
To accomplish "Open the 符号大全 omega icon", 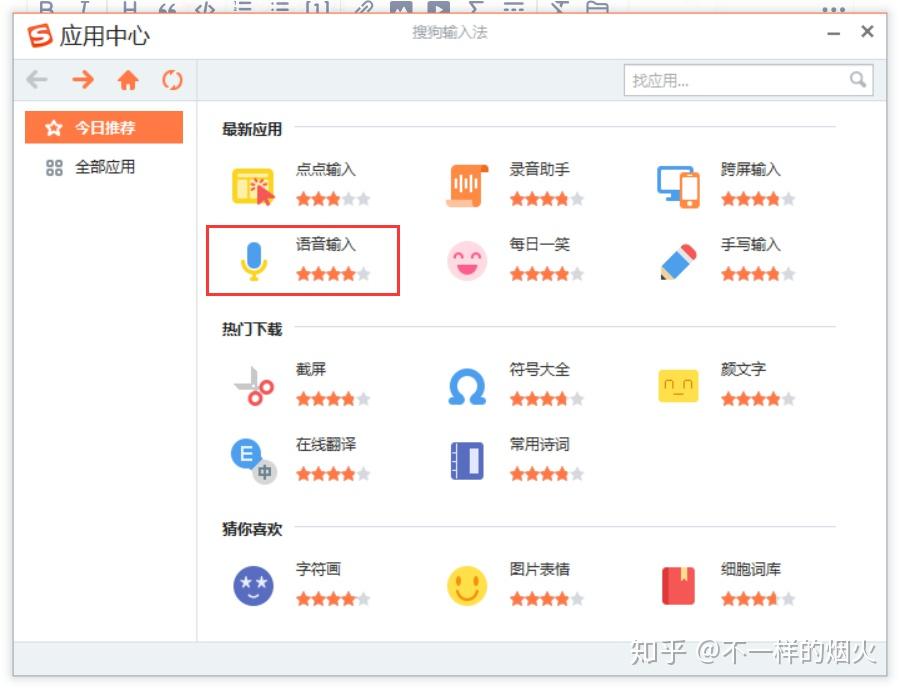I will tap(467, 386).
